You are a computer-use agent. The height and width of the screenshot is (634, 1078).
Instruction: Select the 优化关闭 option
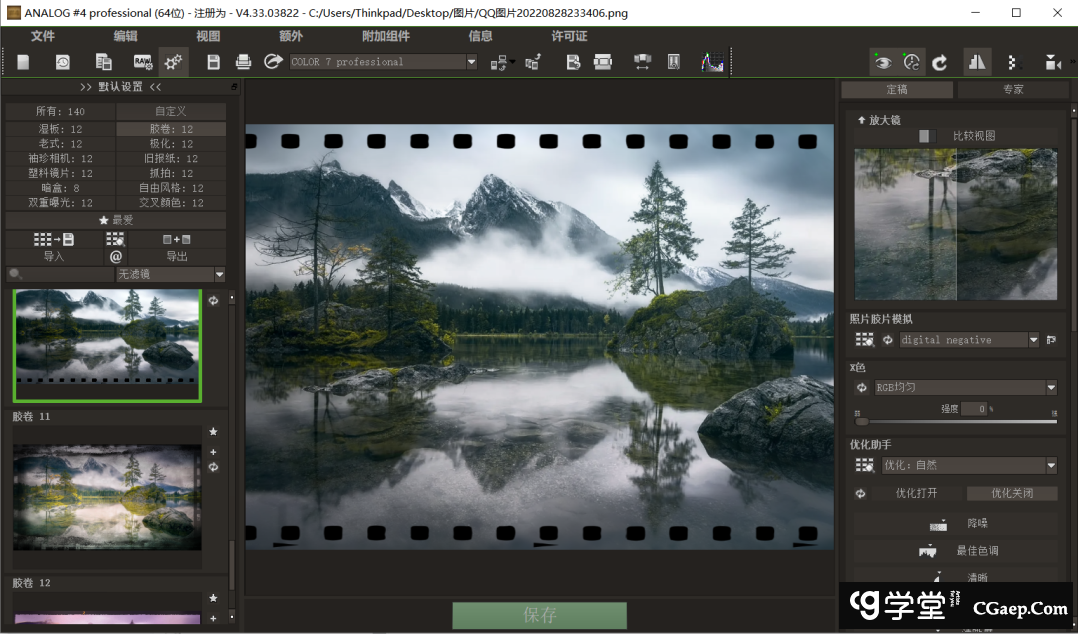click(x=1012, y=493)
